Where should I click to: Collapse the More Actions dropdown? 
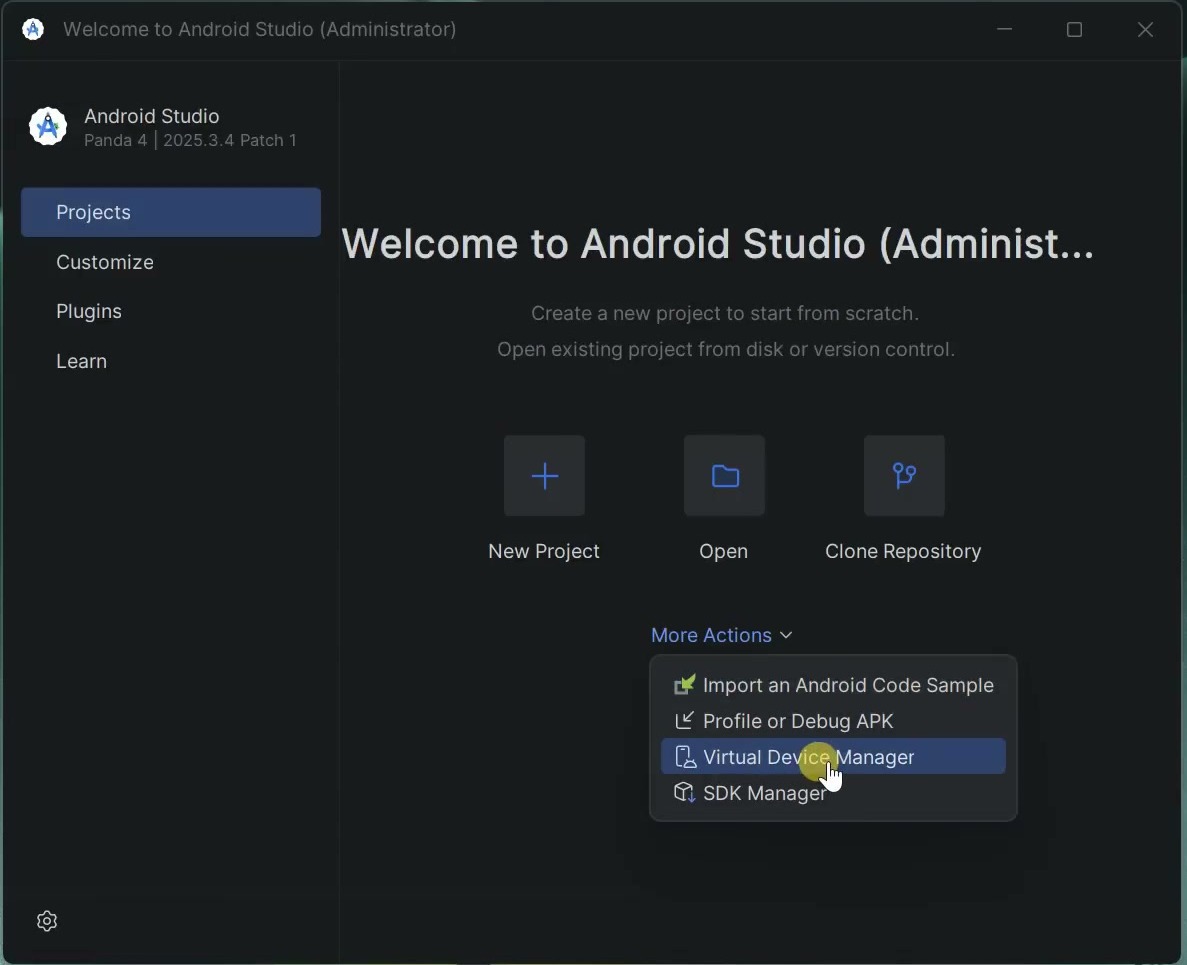point(721,635)
